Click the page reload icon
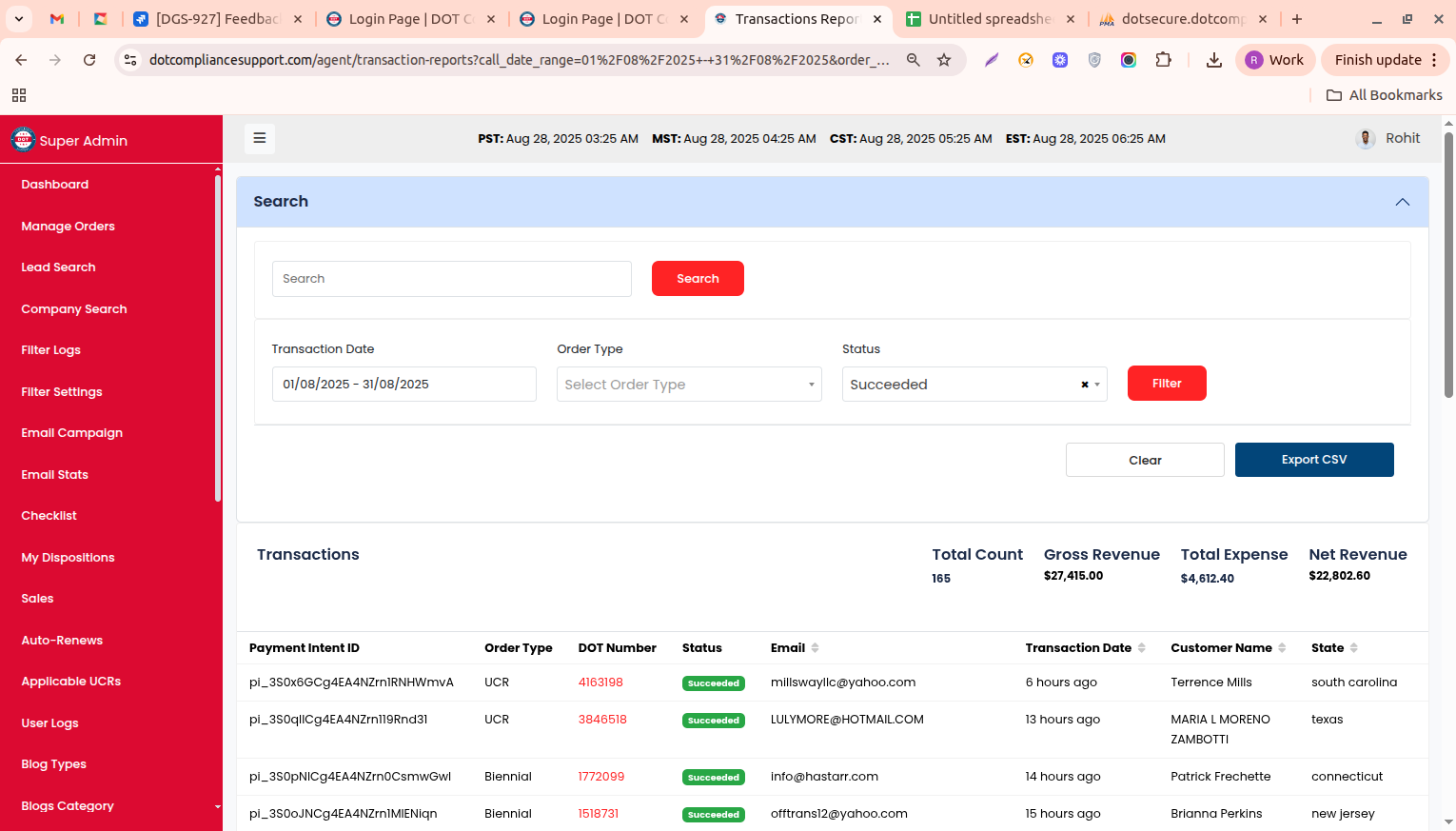The width and height of the screenshot is (1456, 831). (x=89, y=60)
